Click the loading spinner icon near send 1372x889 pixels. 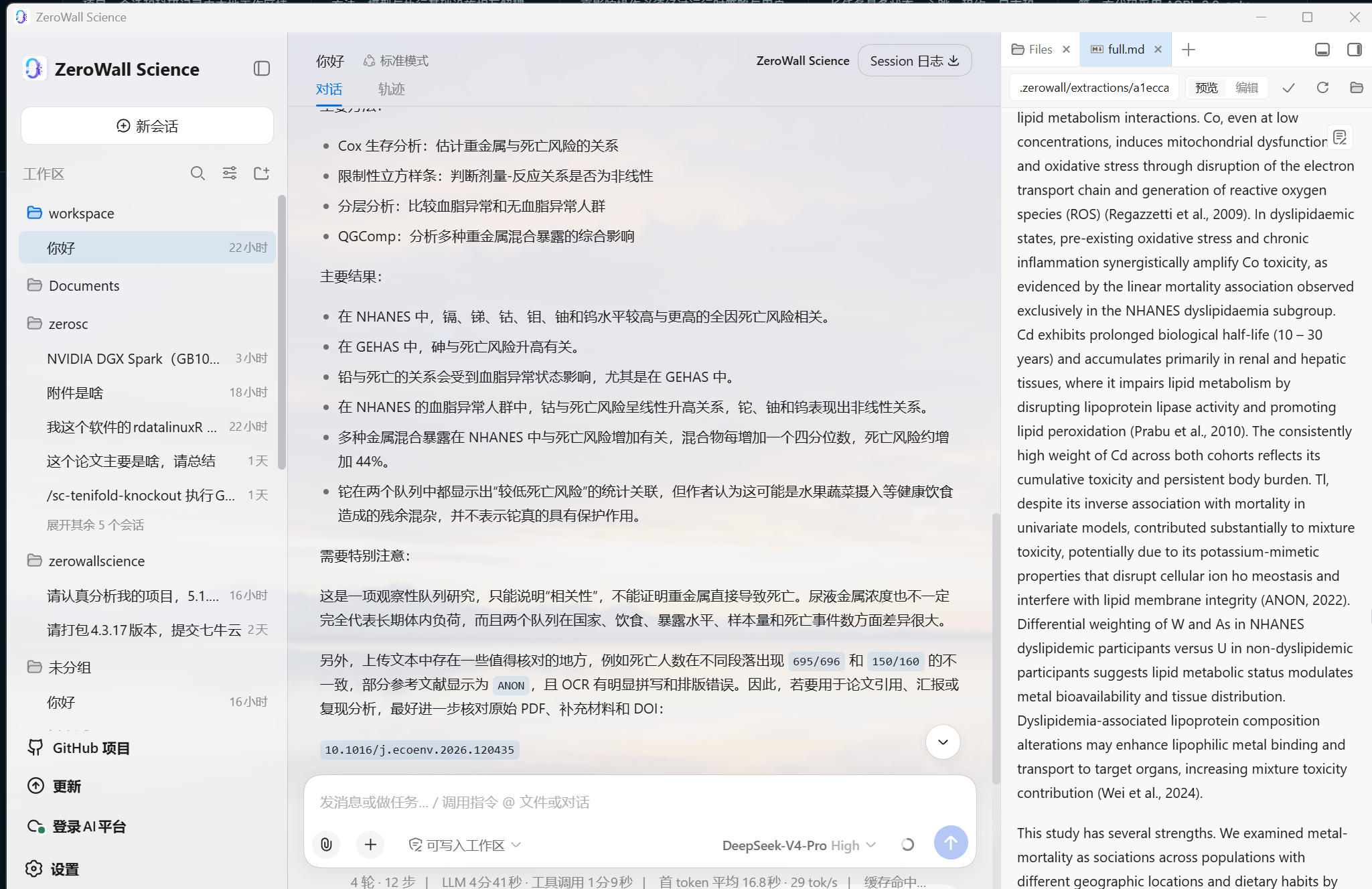point(907,845)
